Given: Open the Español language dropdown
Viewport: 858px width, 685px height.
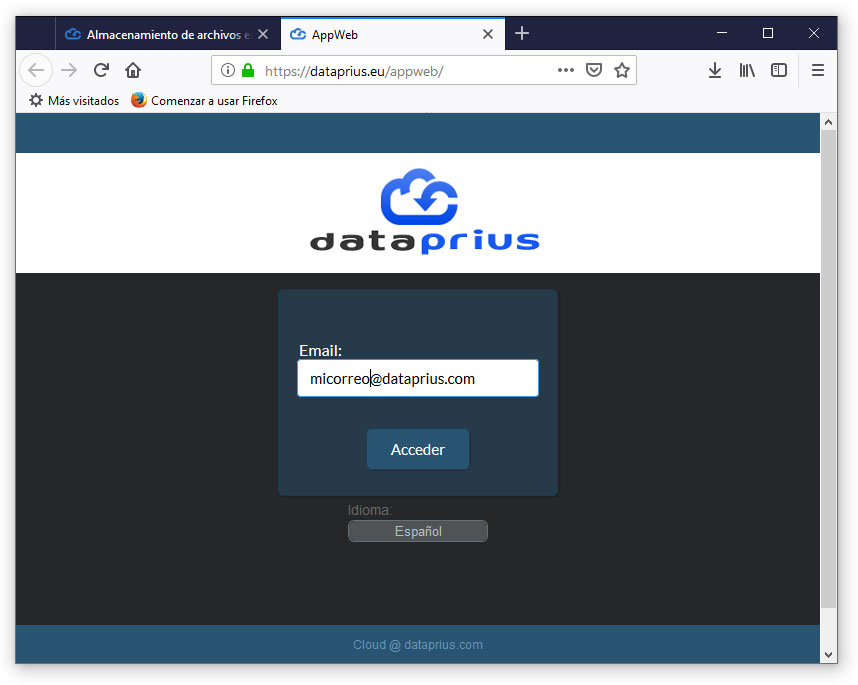Looking at the screenshot, I should pos(418,531).
